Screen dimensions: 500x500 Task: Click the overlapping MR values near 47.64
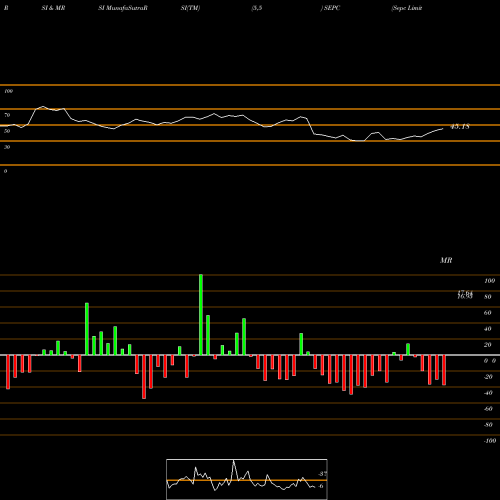coord(465,295)
